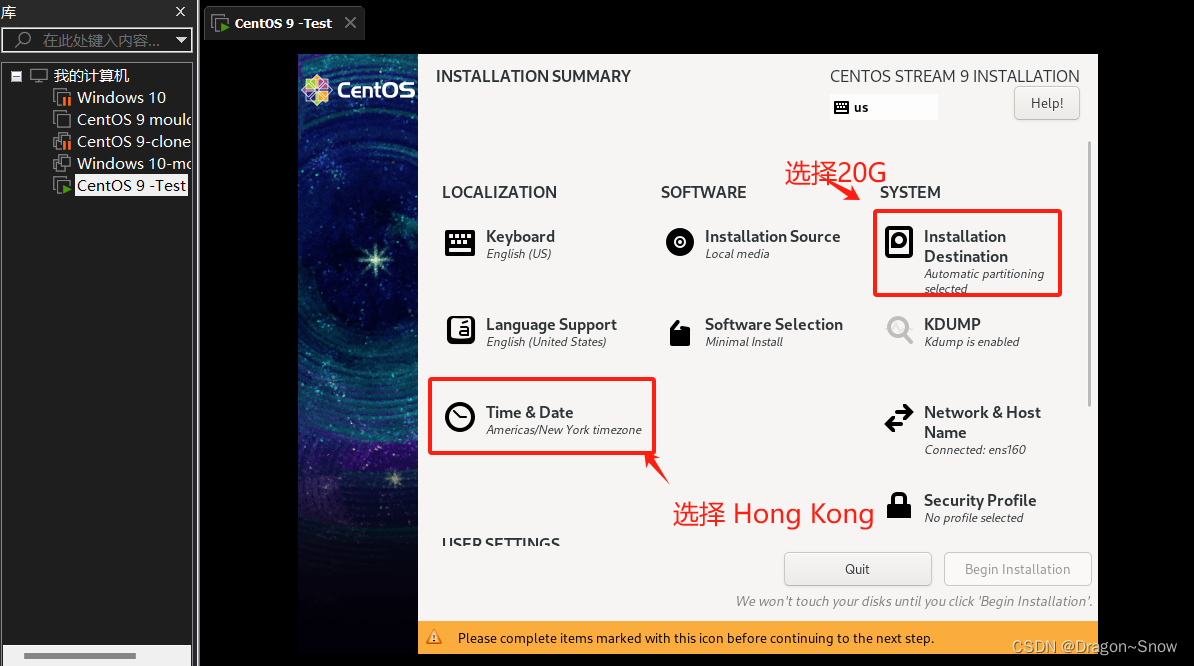Viewport: 1194px width, 666px height.
Task: Select Windows 10 in the library tree
Action: (121, 97)
